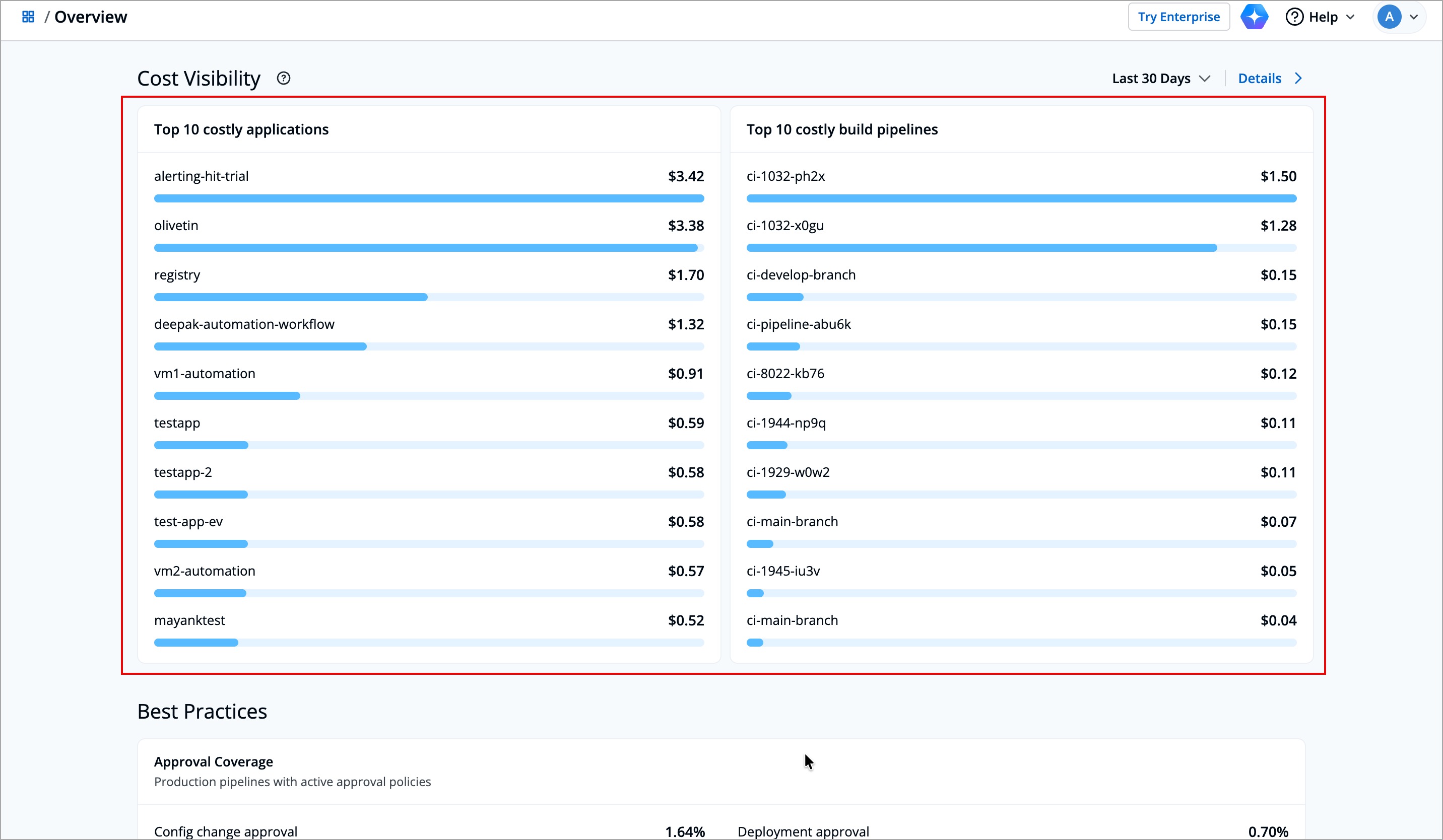1443x840 pixels.
Task: Expand the Help menu chevron
Action: 1350,17
